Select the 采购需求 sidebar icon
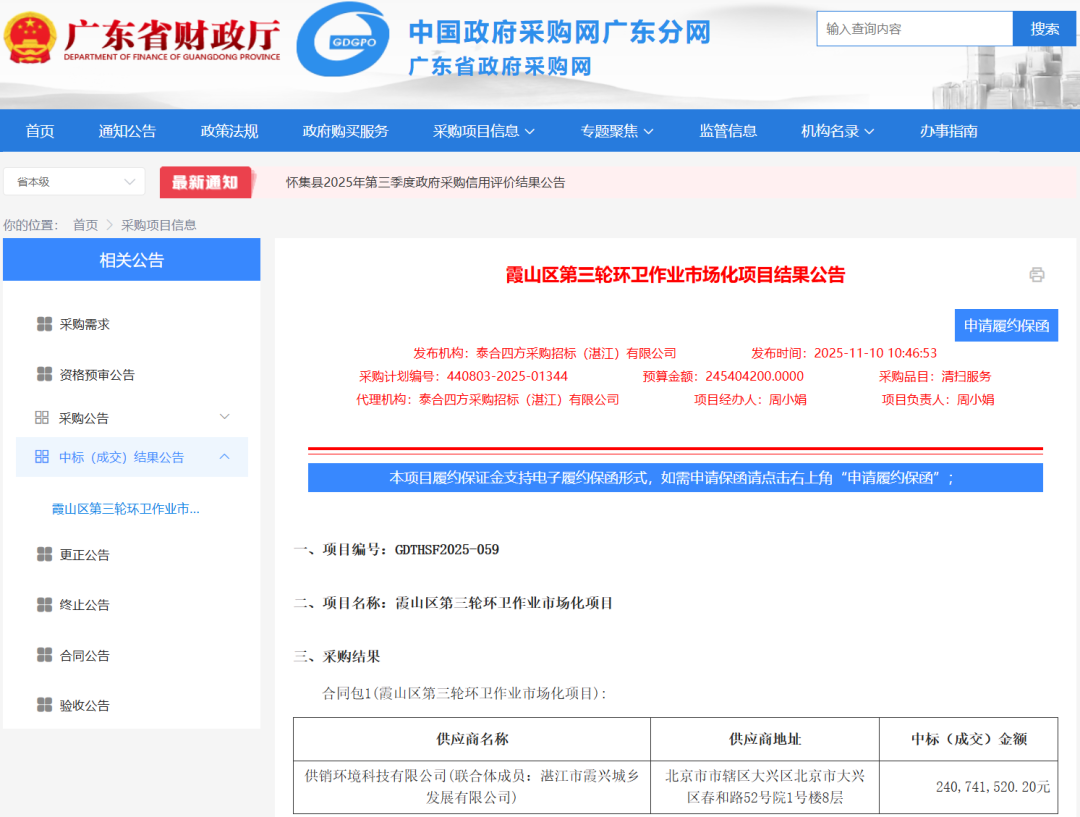Viewport: 1080px width, 817px height. tap(45, 324)
